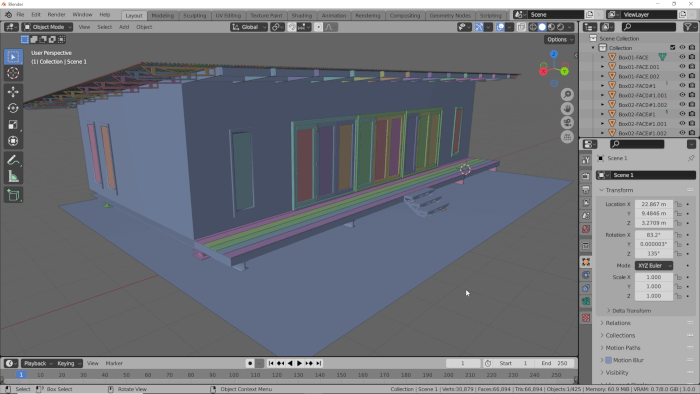Jump to timeline start frame
700x394 pixels.
(271, 363)
